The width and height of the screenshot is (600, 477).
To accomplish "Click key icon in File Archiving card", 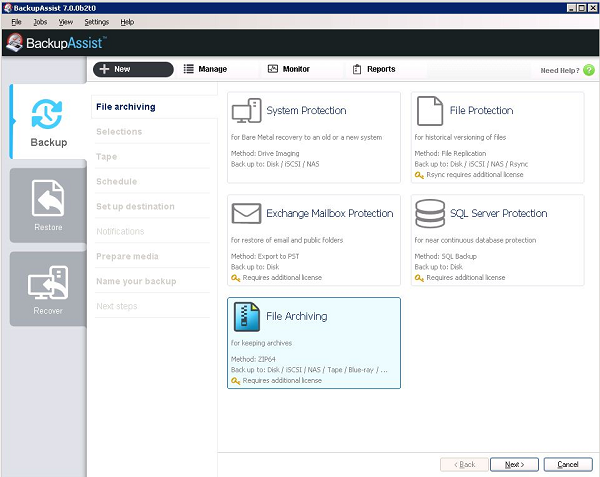I will coord(235,381).
